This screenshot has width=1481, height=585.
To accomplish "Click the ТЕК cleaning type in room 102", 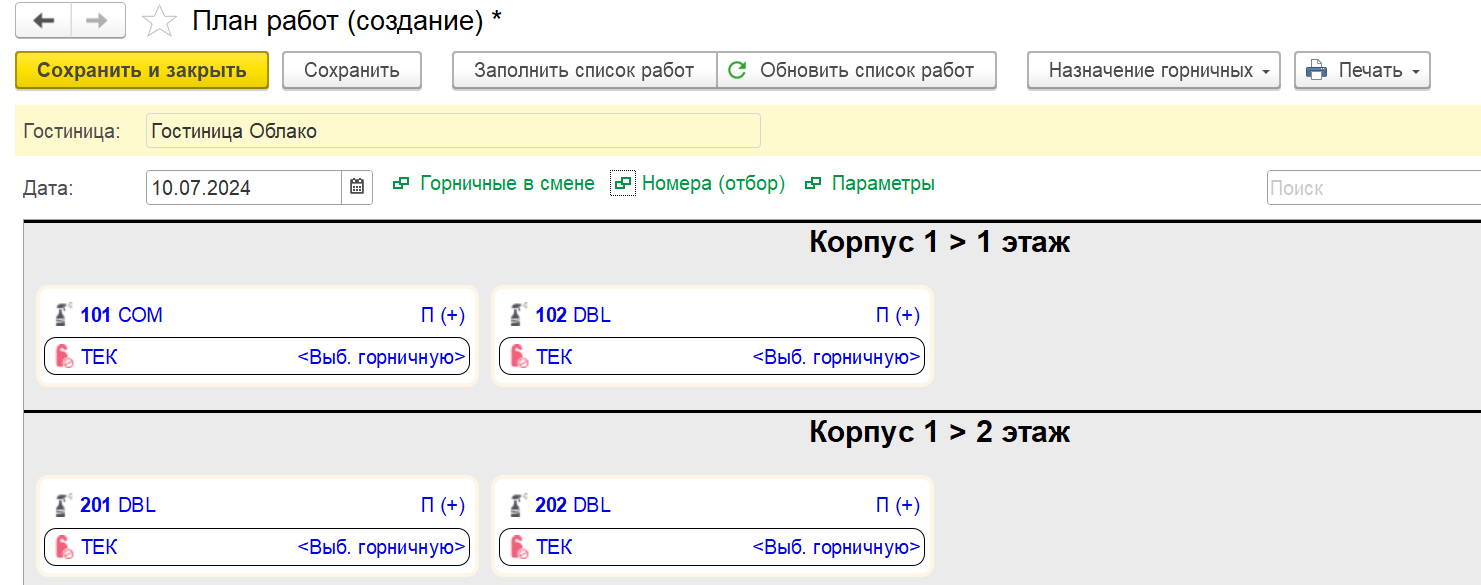I will [554, 356].
